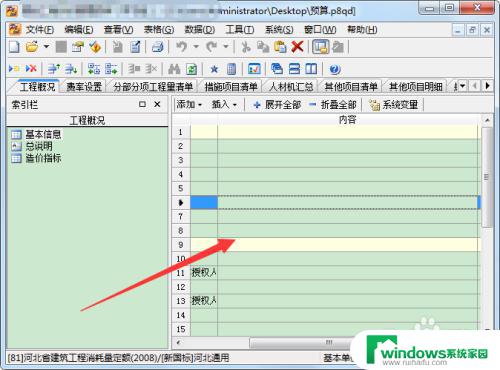The height and width of the screenshot is (370, 500).
Task: Open the 查看(V) menu
Action: (x=118, y=30)
